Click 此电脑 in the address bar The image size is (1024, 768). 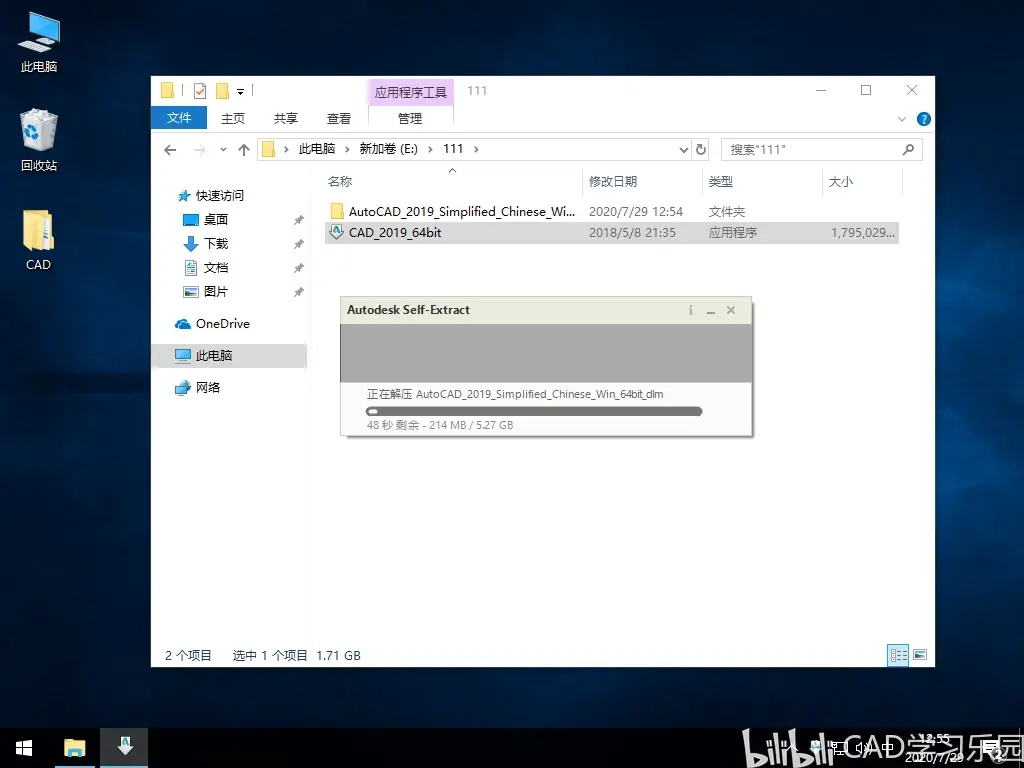317,149
